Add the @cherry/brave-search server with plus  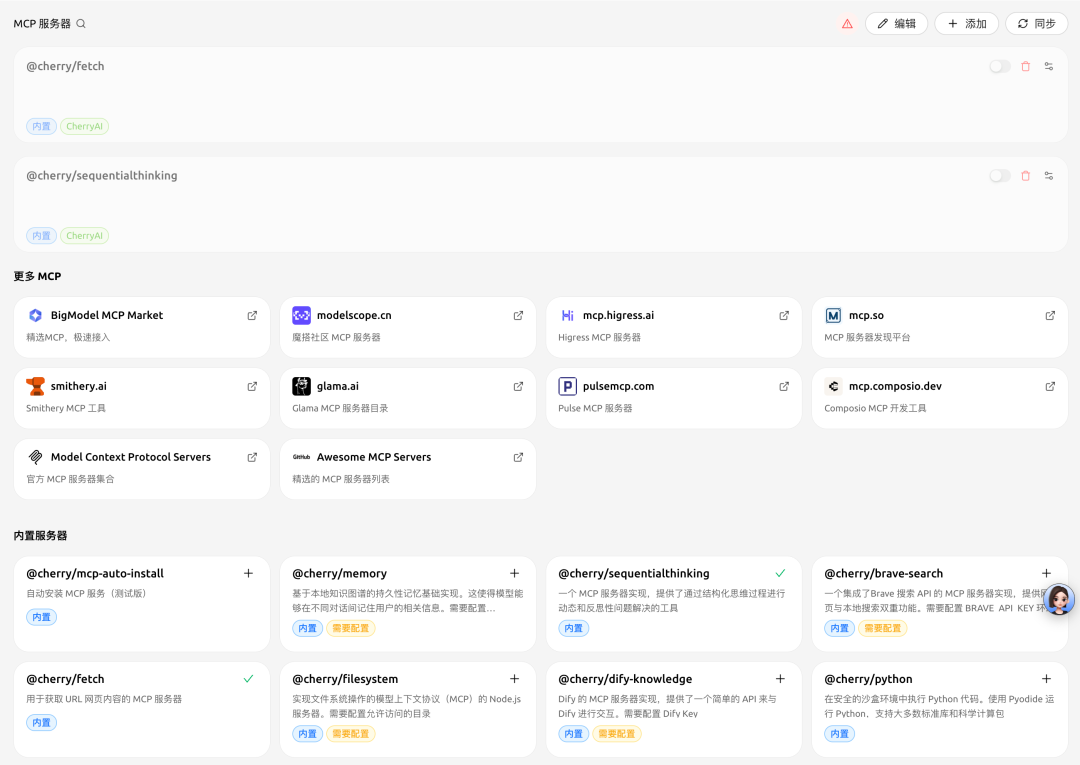coord(1046,574)
